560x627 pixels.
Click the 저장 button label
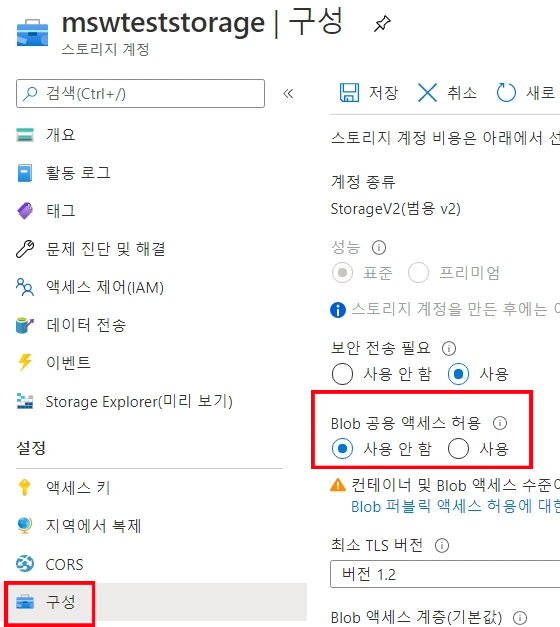[383, 93]
